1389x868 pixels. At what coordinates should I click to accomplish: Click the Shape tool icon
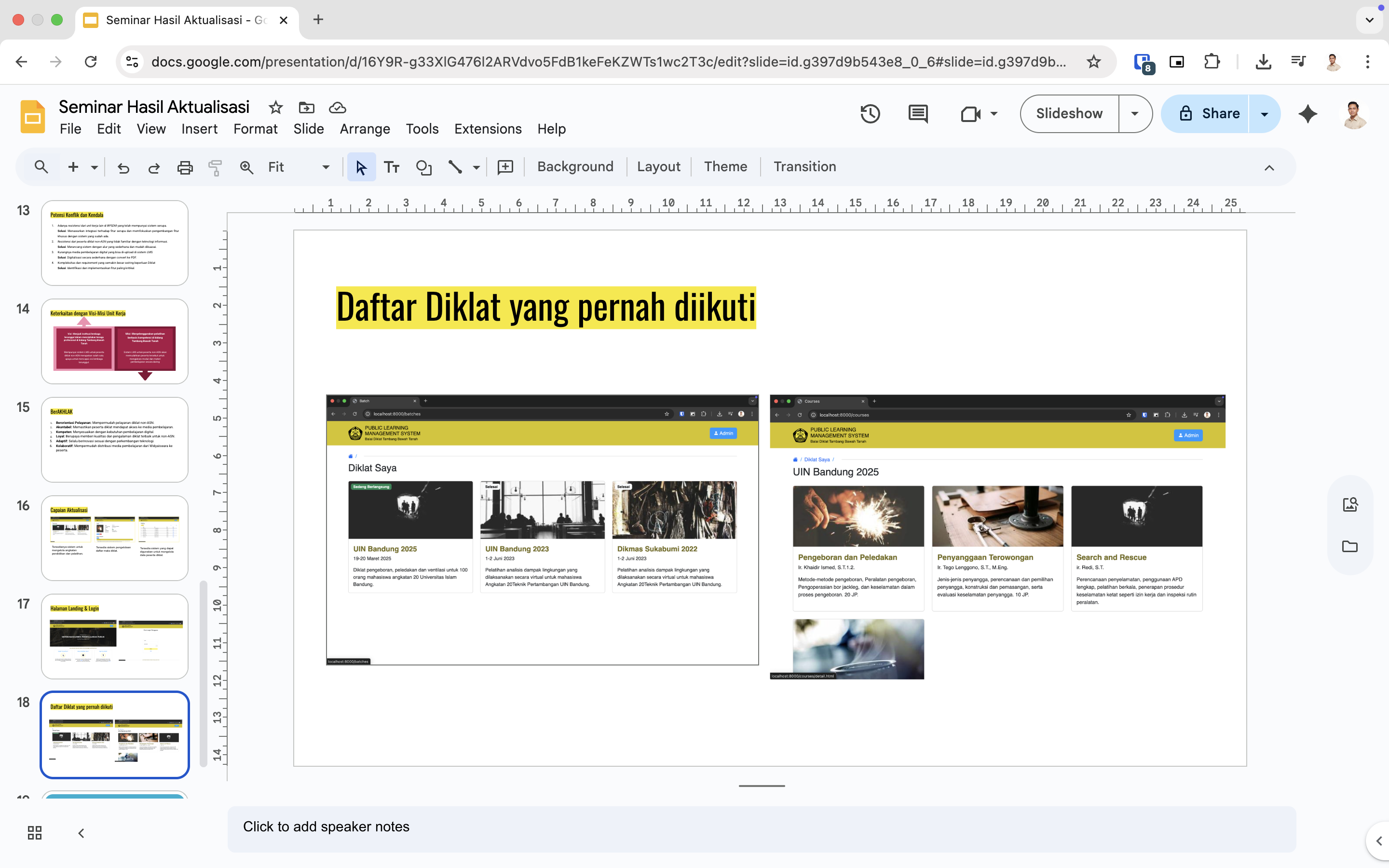(423, 167)
